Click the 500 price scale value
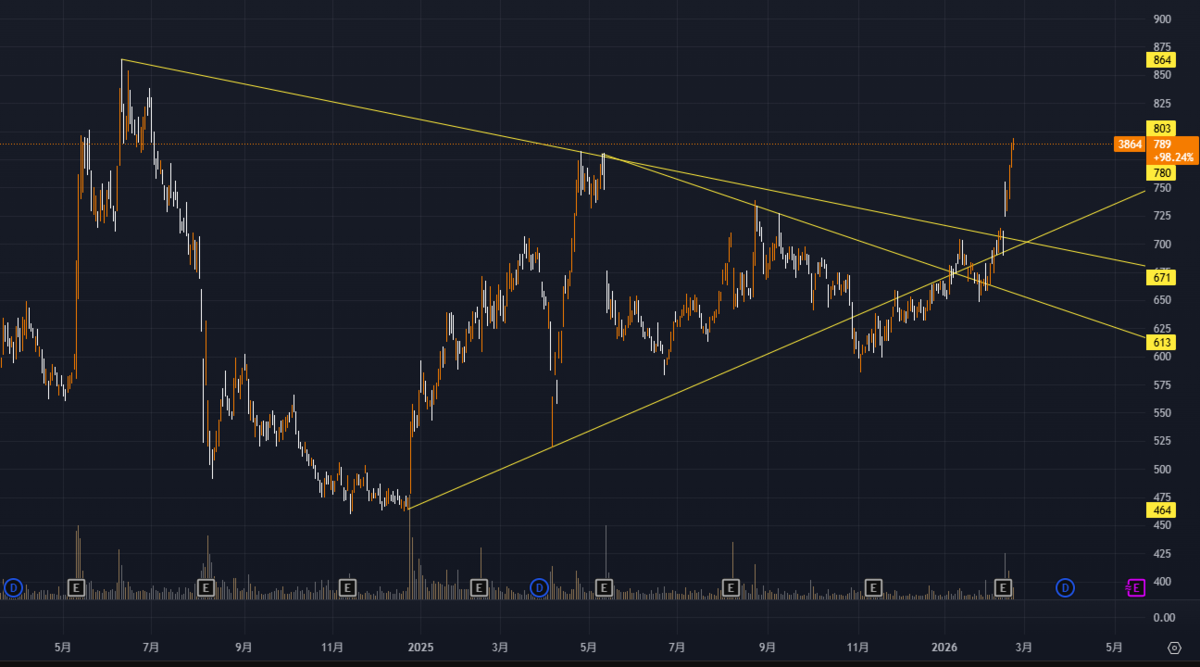The height and width of the screenshot is (667, 1200). coord(1162,469)
